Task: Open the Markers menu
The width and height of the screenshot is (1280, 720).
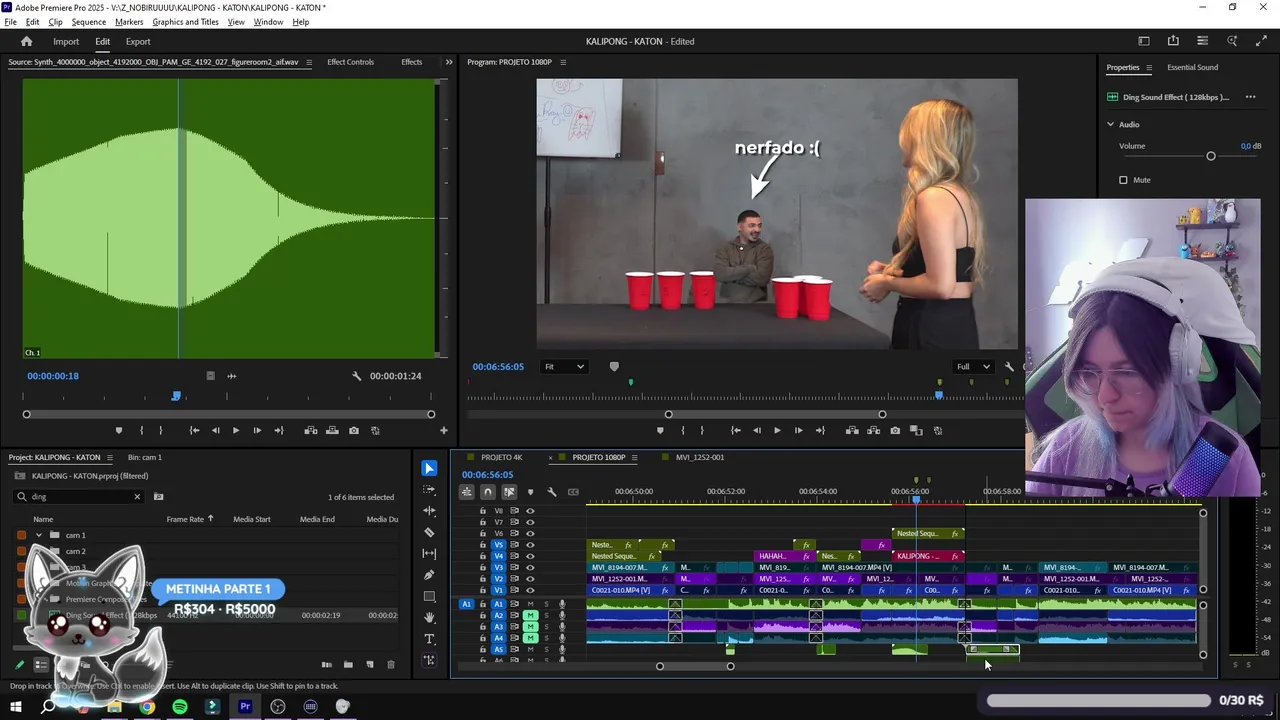Action: (x=129, y=22)
